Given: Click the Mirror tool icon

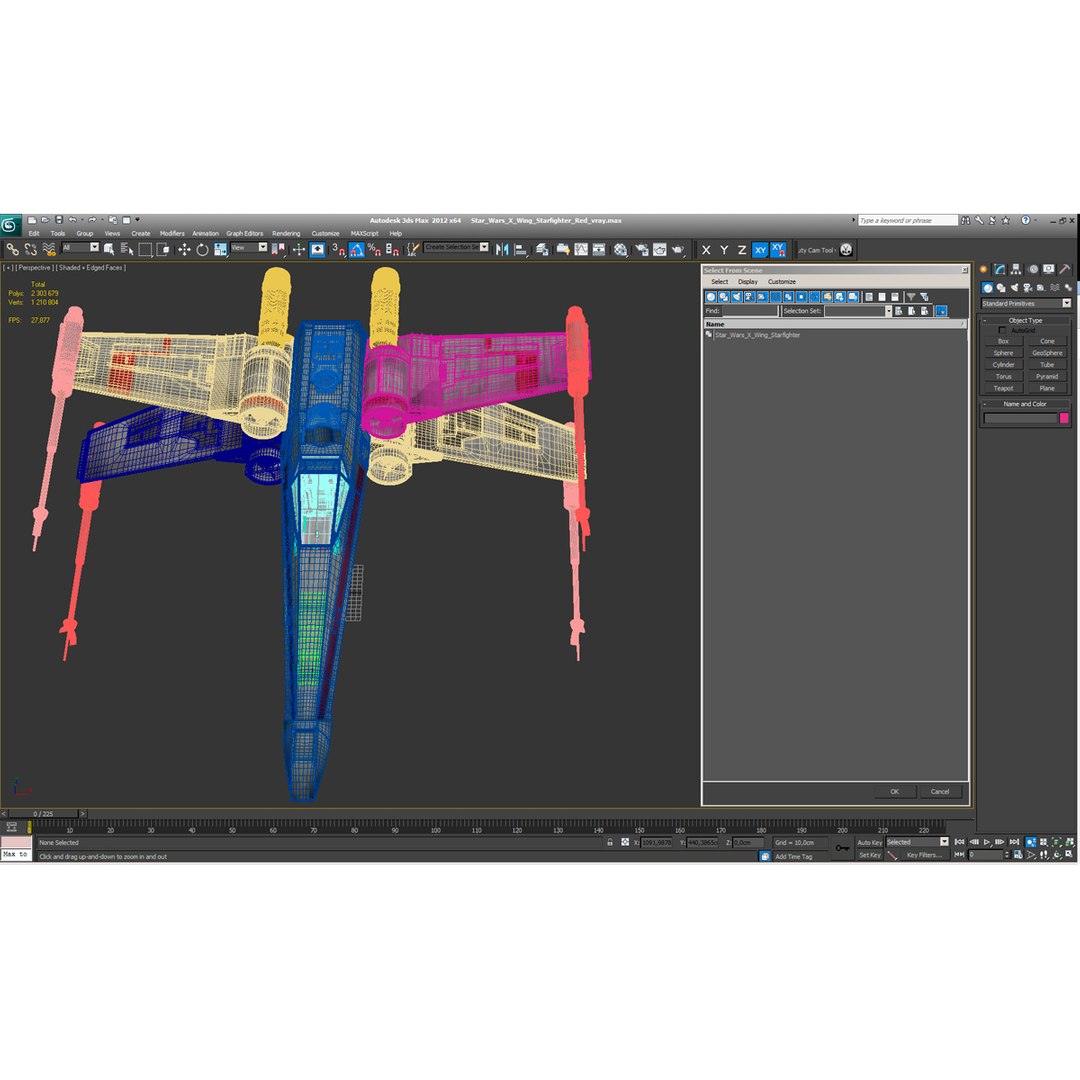Looking at the screenshot, I should point(502,249).
